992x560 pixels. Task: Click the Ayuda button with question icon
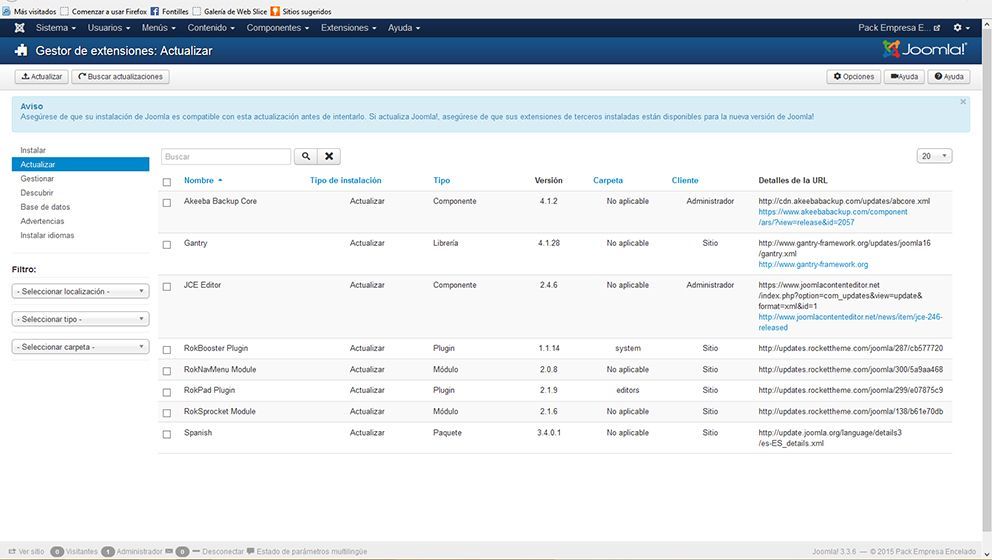tap(949, 77)
